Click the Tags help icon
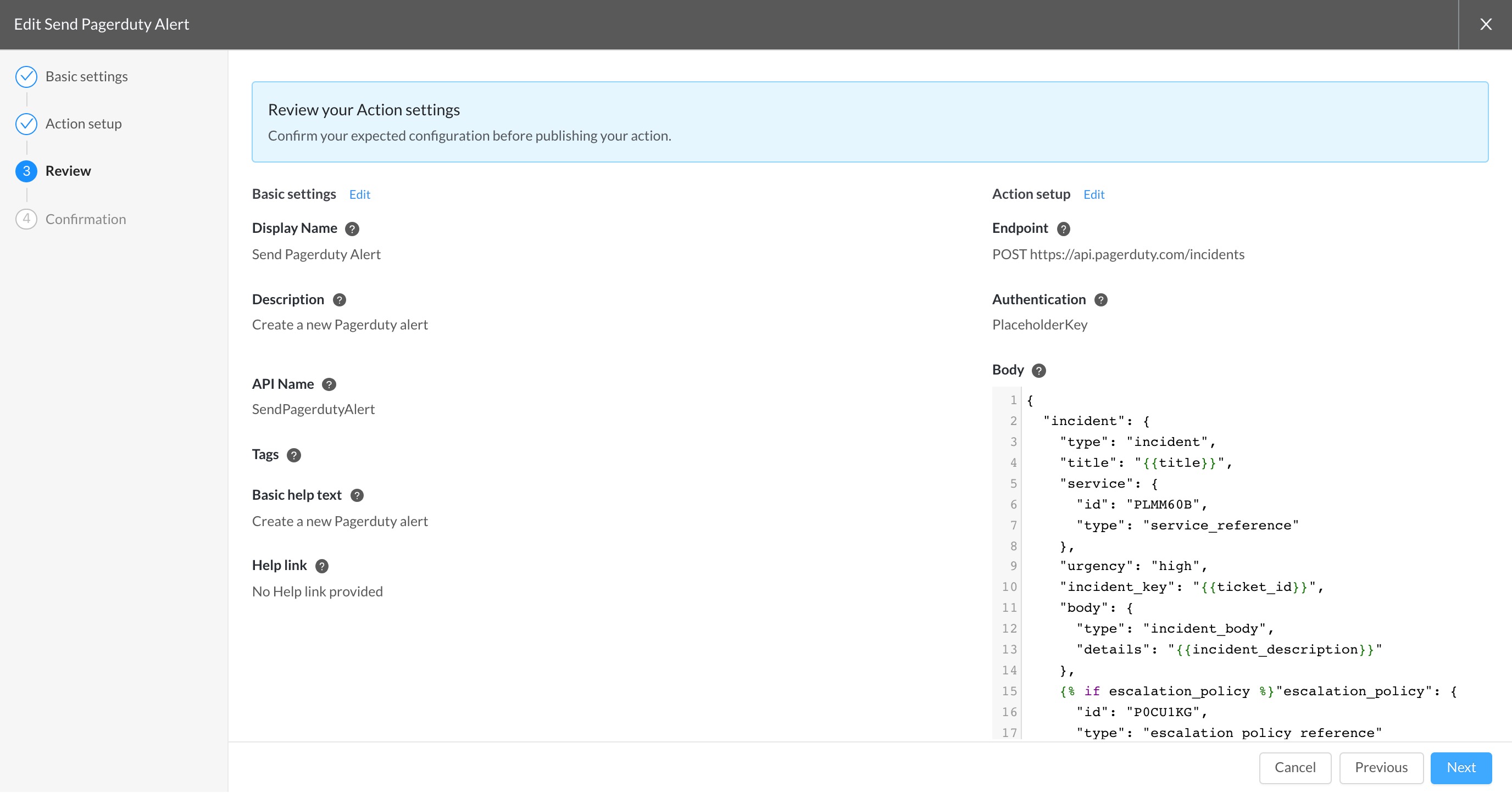Screen dimensions: 1512x793 (x=294, y=455)
